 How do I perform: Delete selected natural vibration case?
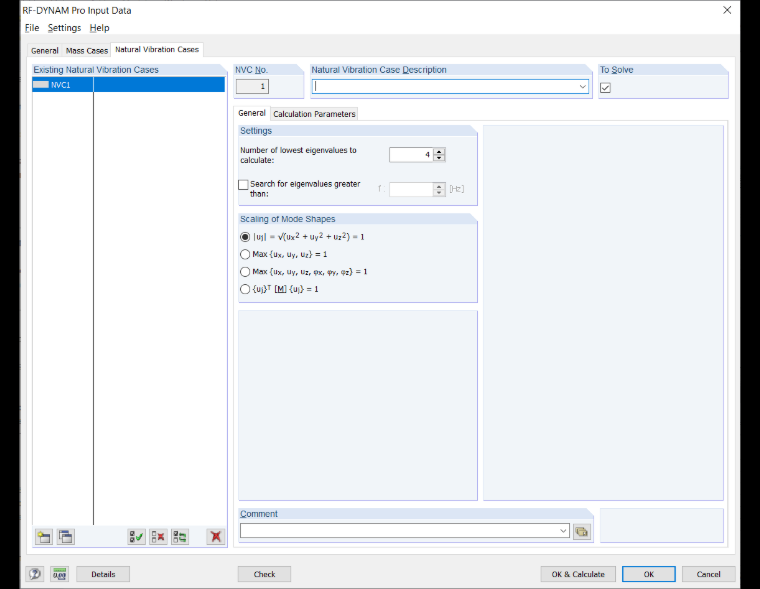point(216,537)
